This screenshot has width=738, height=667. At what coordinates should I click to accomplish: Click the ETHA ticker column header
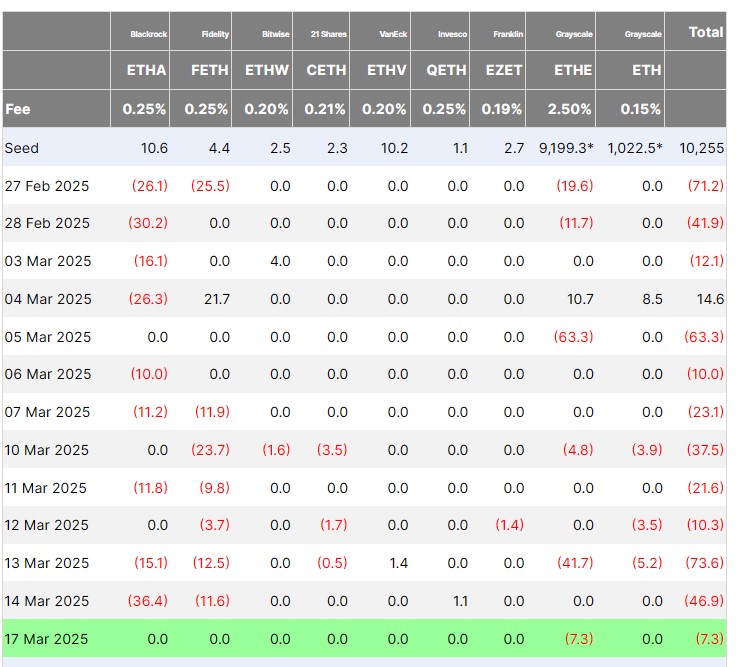145,70
